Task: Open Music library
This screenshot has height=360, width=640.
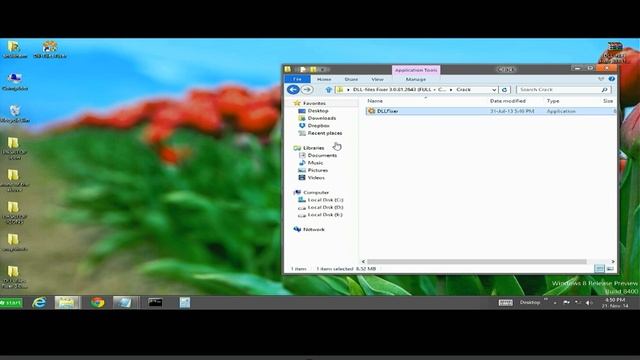Action: (x=315, y=162)
